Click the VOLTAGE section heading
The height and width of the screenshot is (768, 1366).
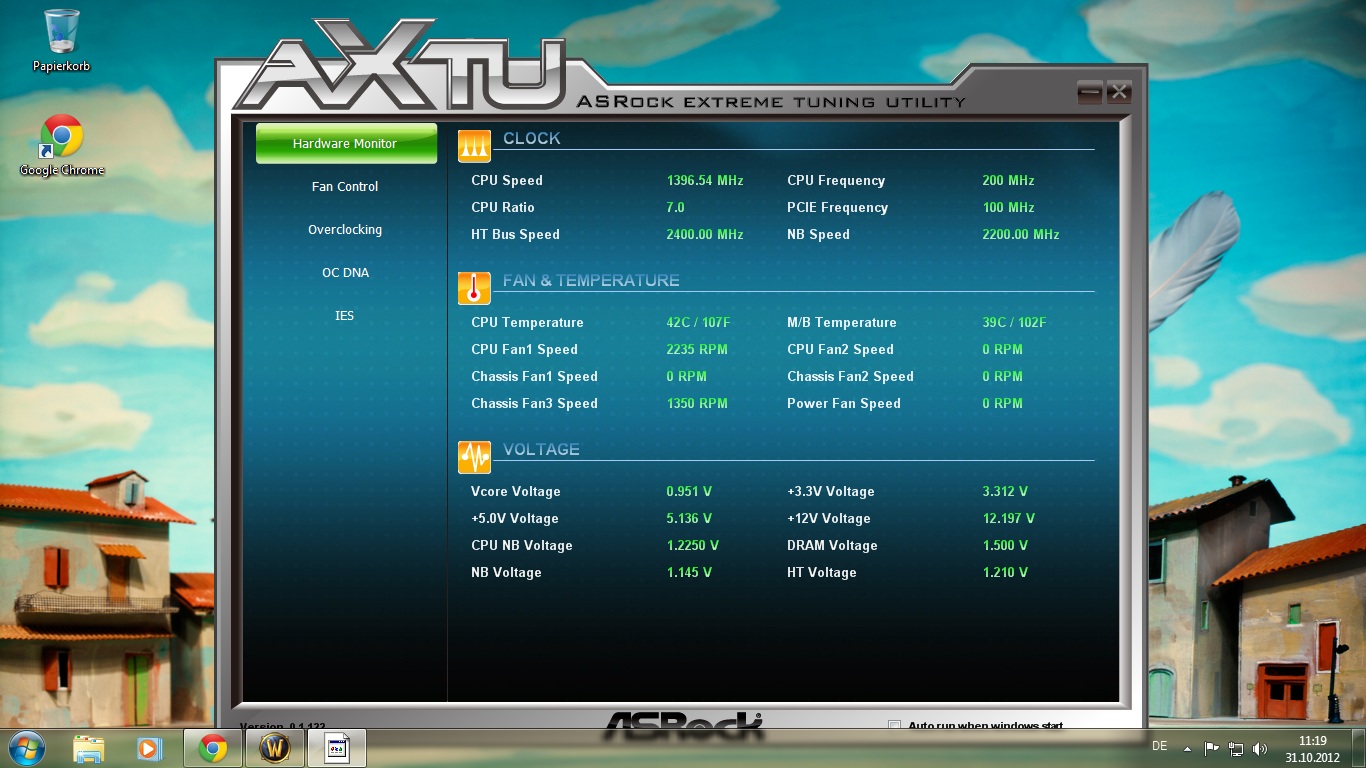click(541, 449)
